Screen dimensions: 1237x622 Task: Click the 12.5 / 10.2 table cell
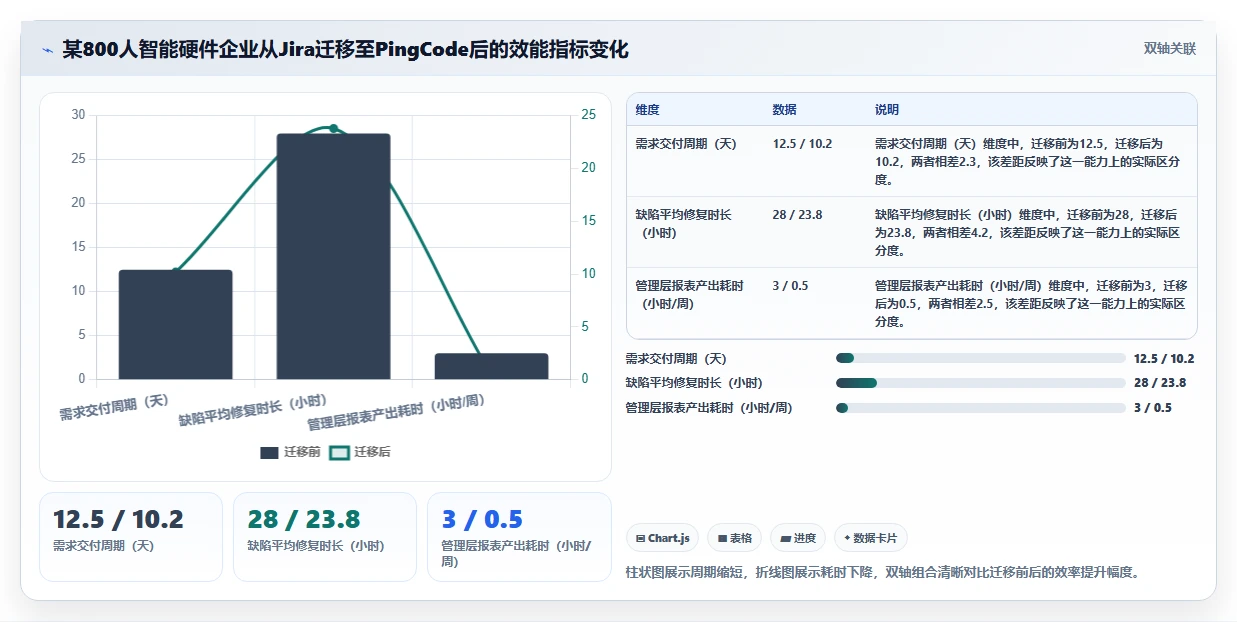[x=802, y=144]
